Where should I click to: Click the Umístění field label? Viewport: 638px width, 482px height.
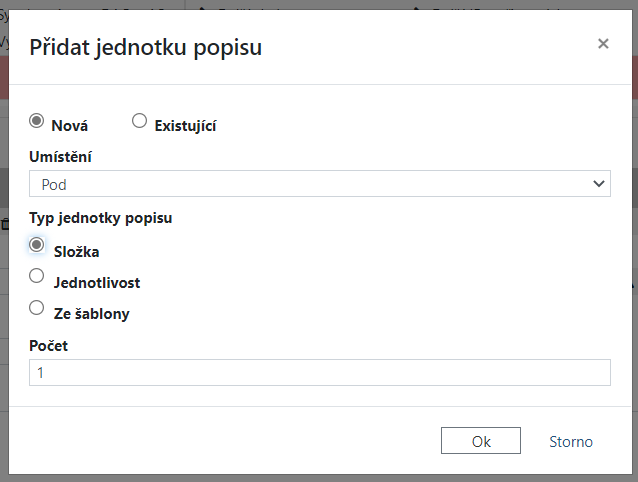(x=61, y=157)
